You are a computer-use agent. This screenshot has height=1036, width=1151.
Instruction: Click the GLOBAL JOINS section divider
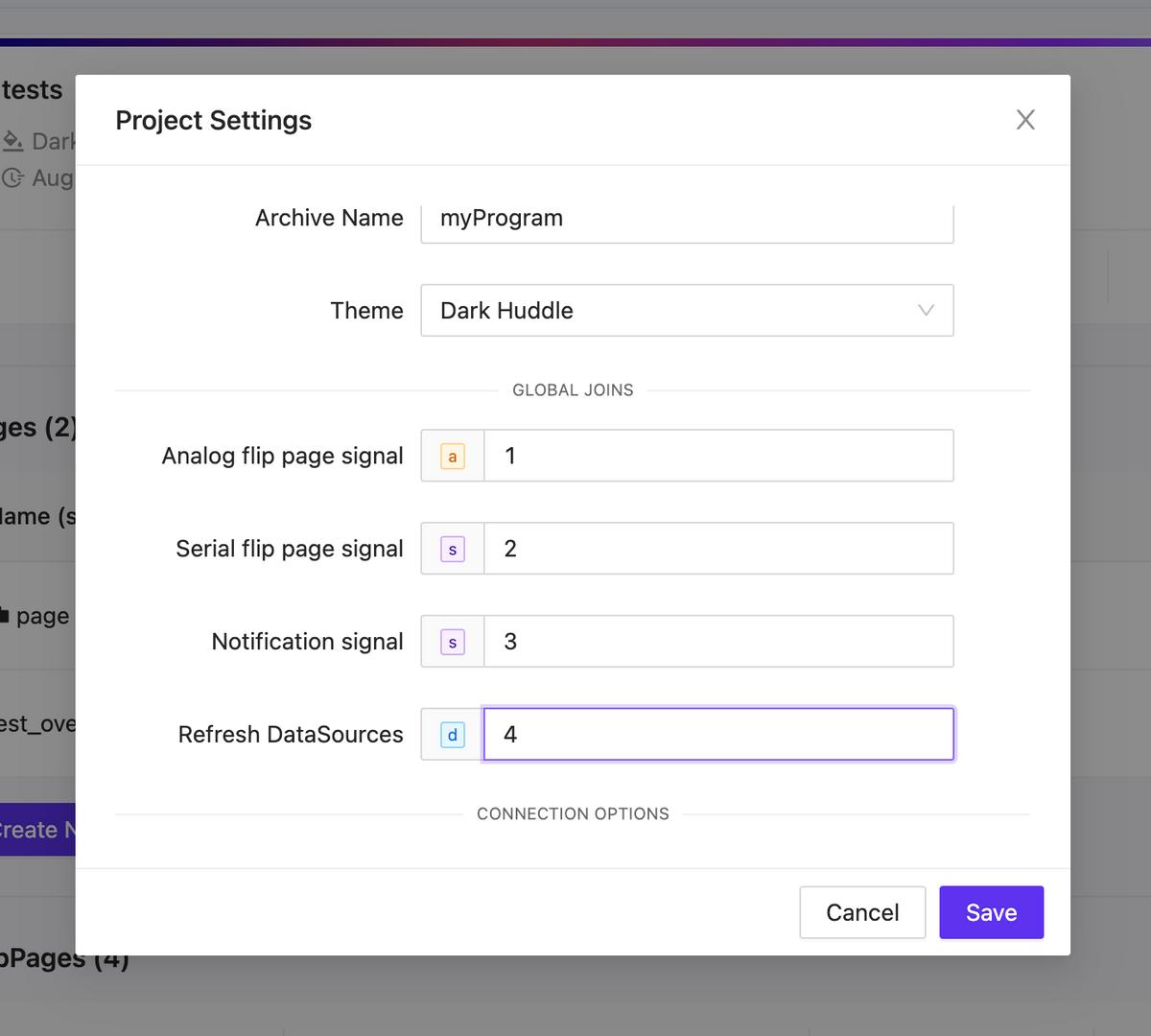(573, 389)
